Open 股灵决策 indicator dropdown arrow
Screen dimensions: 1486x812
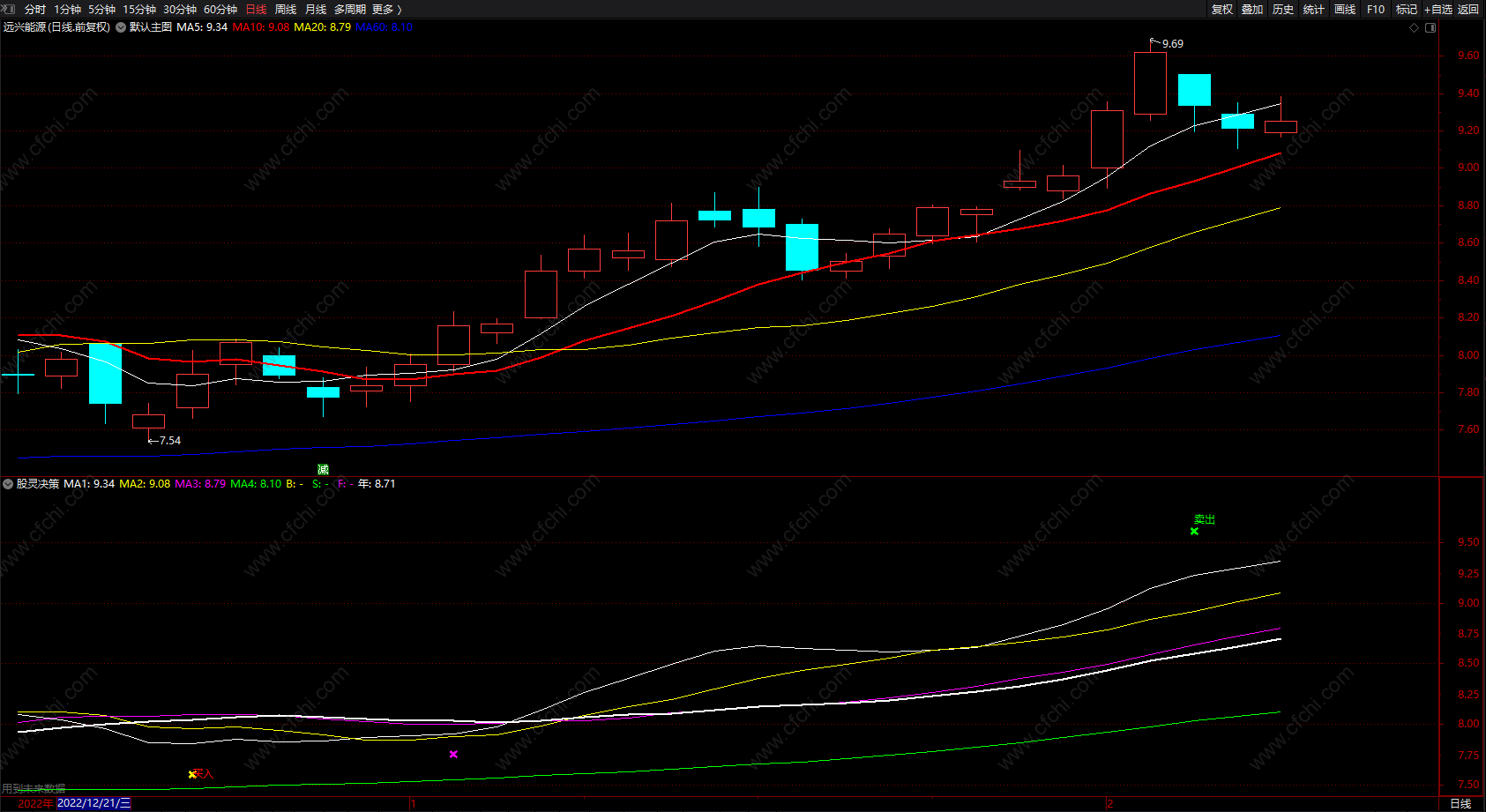[8, 484]
